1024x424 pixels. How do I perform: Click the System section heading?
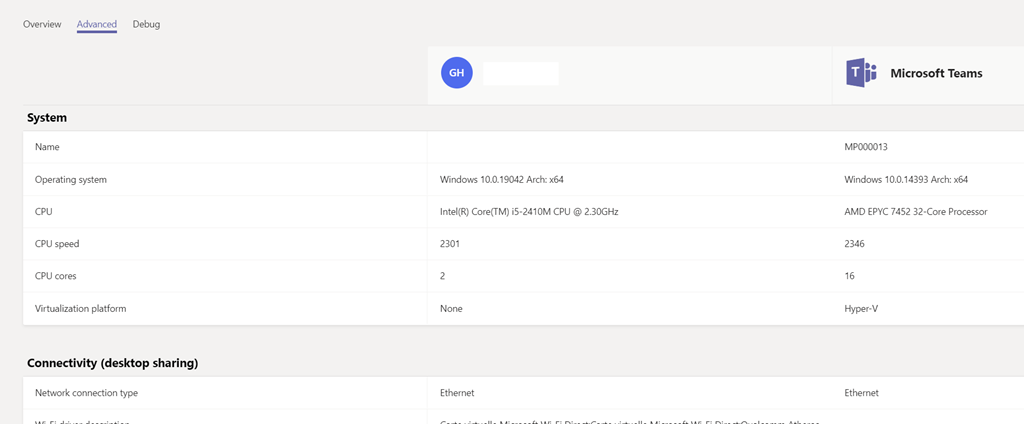coord(47,118)
